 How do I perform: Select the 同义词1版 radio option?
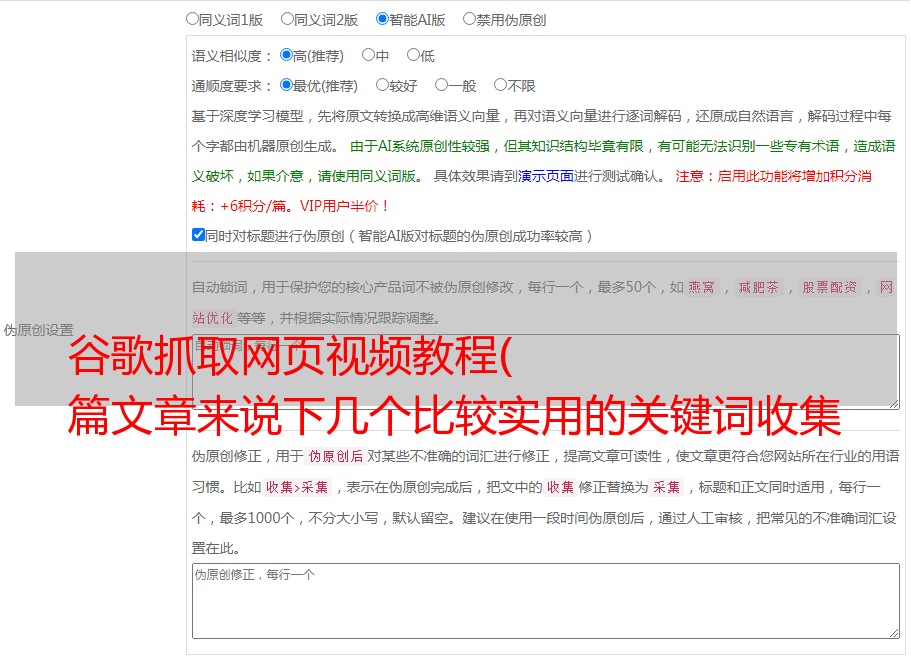tap(192, 19)
